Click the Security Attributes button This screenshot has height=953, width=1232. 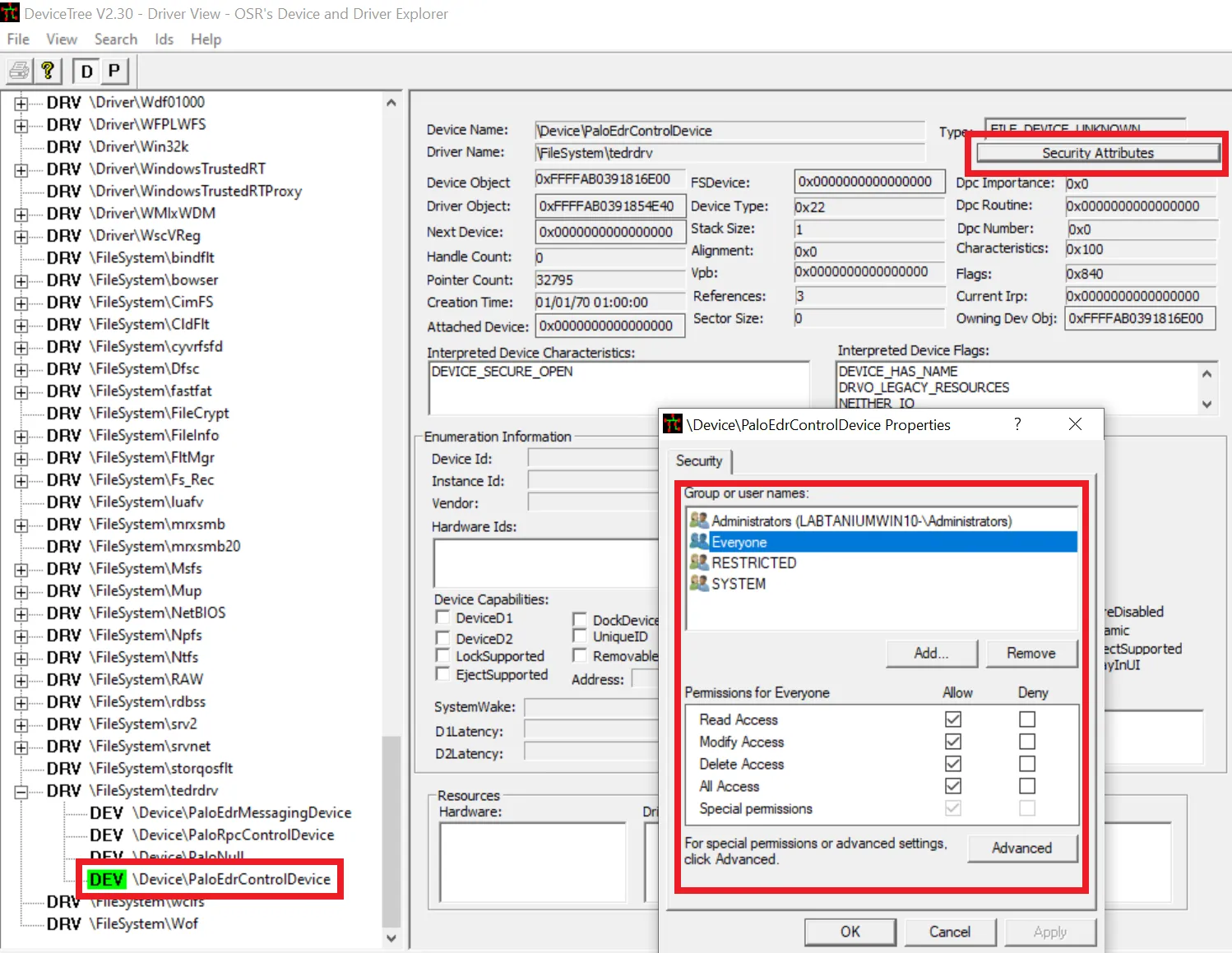[x=1097, y=153]
